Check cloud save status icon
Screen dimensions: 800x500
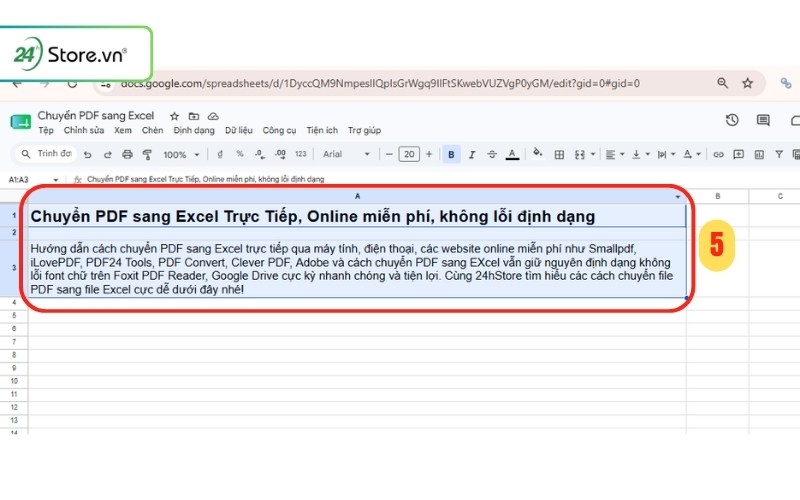(x=213, y=116)
